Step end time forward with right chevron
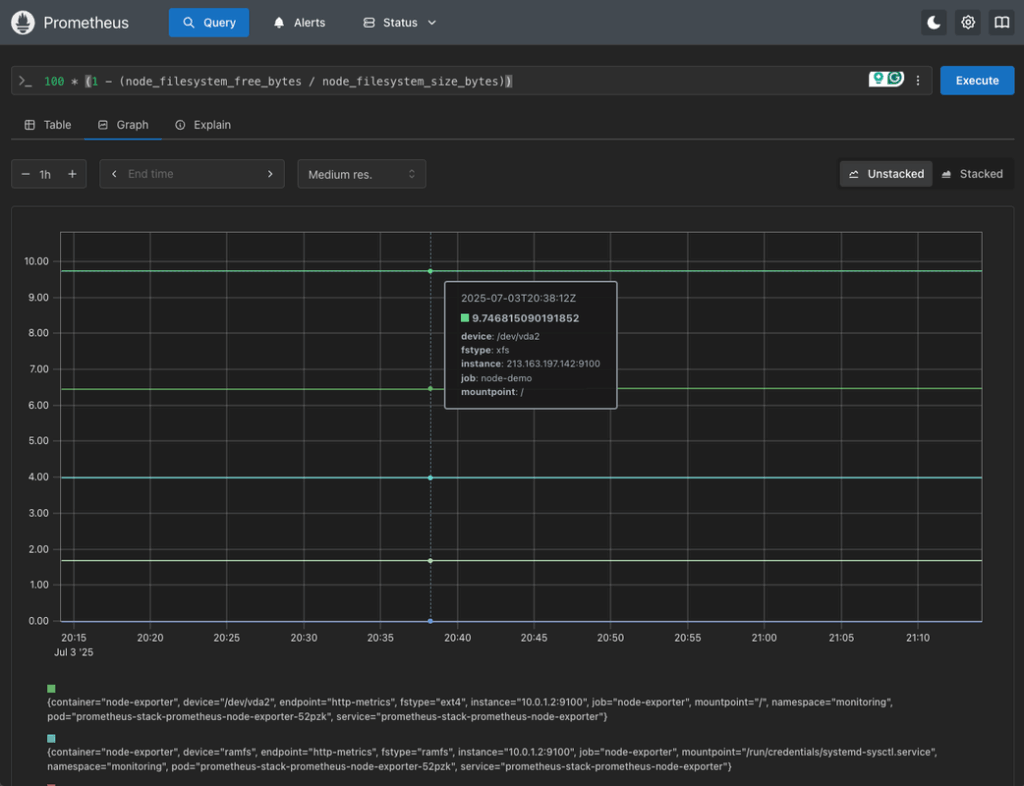The width and height of the screenshot is (1024, 786). point(270,174)
